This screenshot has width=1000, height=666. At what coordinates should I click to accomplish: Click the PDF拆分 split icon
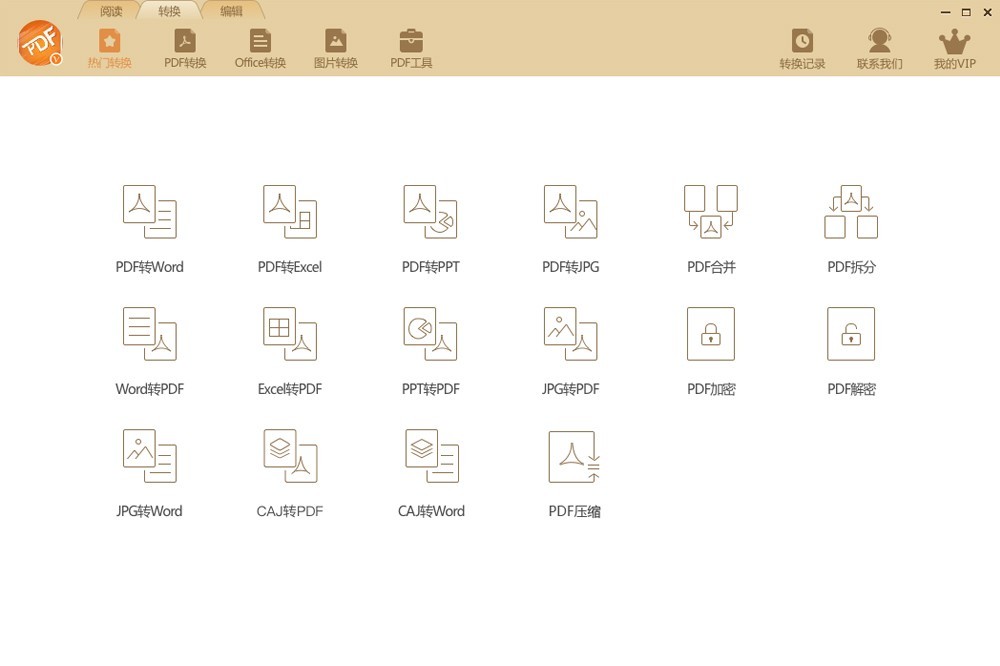pyautogui.click(x=851, y=212)
